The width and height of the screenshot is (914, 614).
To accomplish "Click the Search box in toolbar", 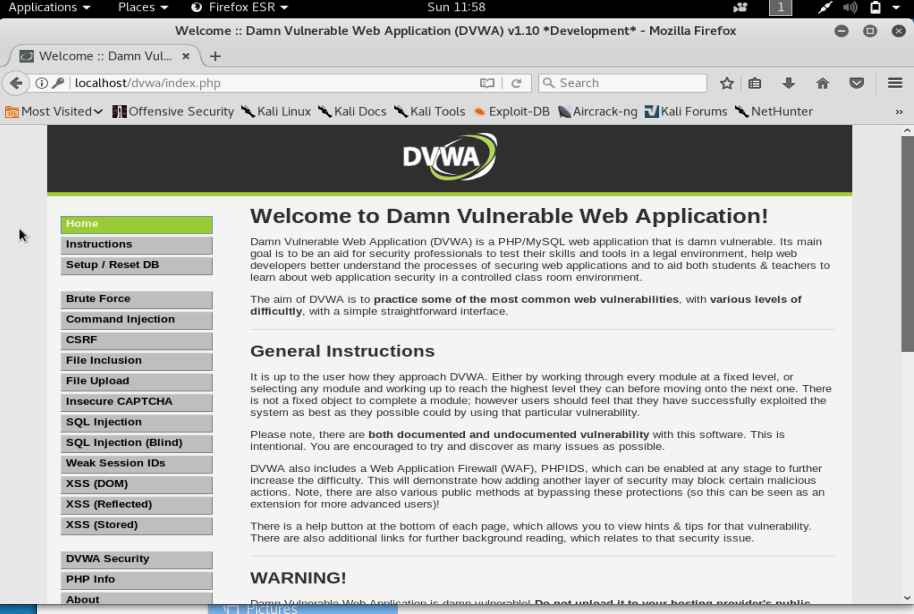I will (623, 83).
